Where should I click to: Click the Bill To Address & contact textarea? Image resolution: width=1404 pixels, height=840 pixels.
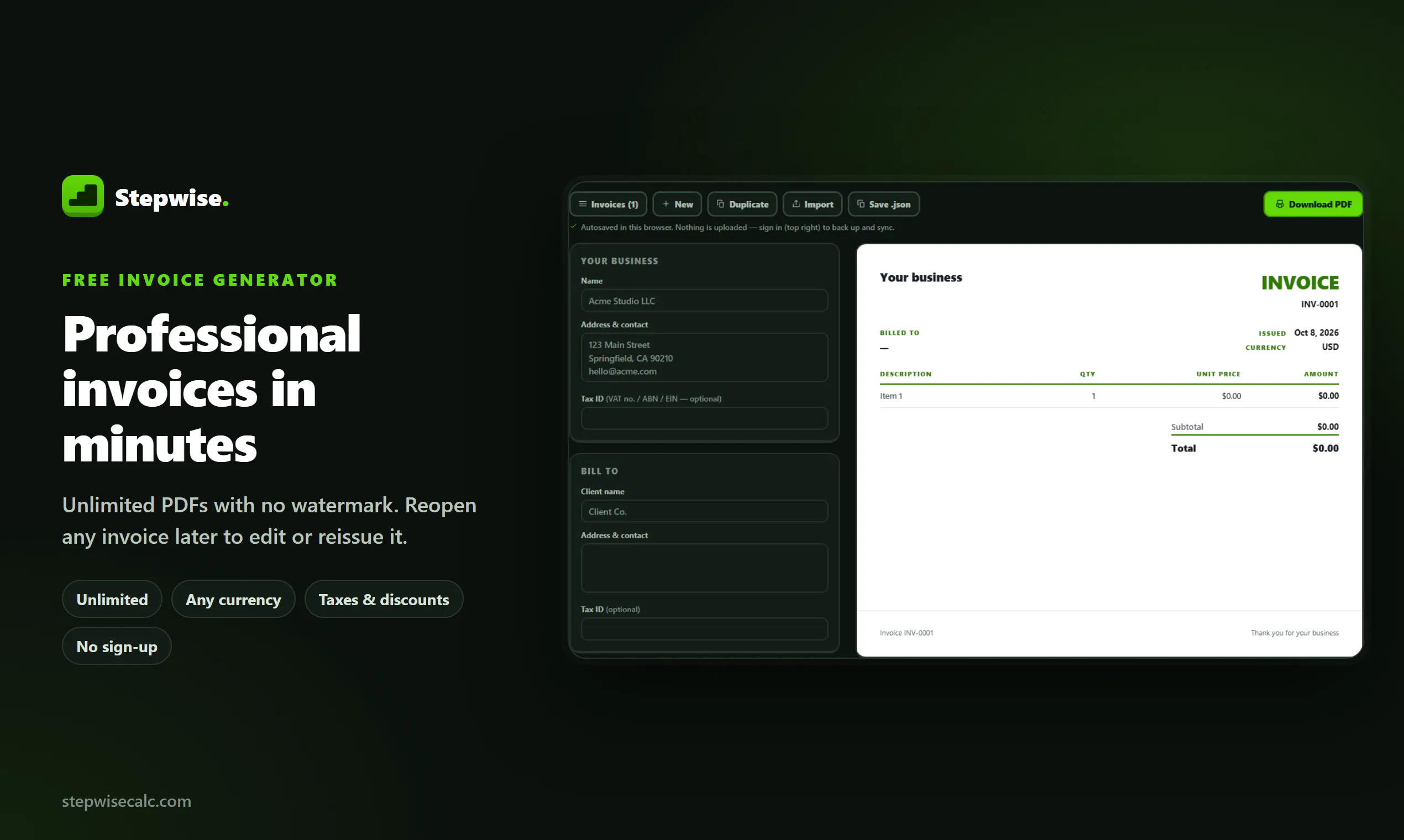tap(704, 568)
